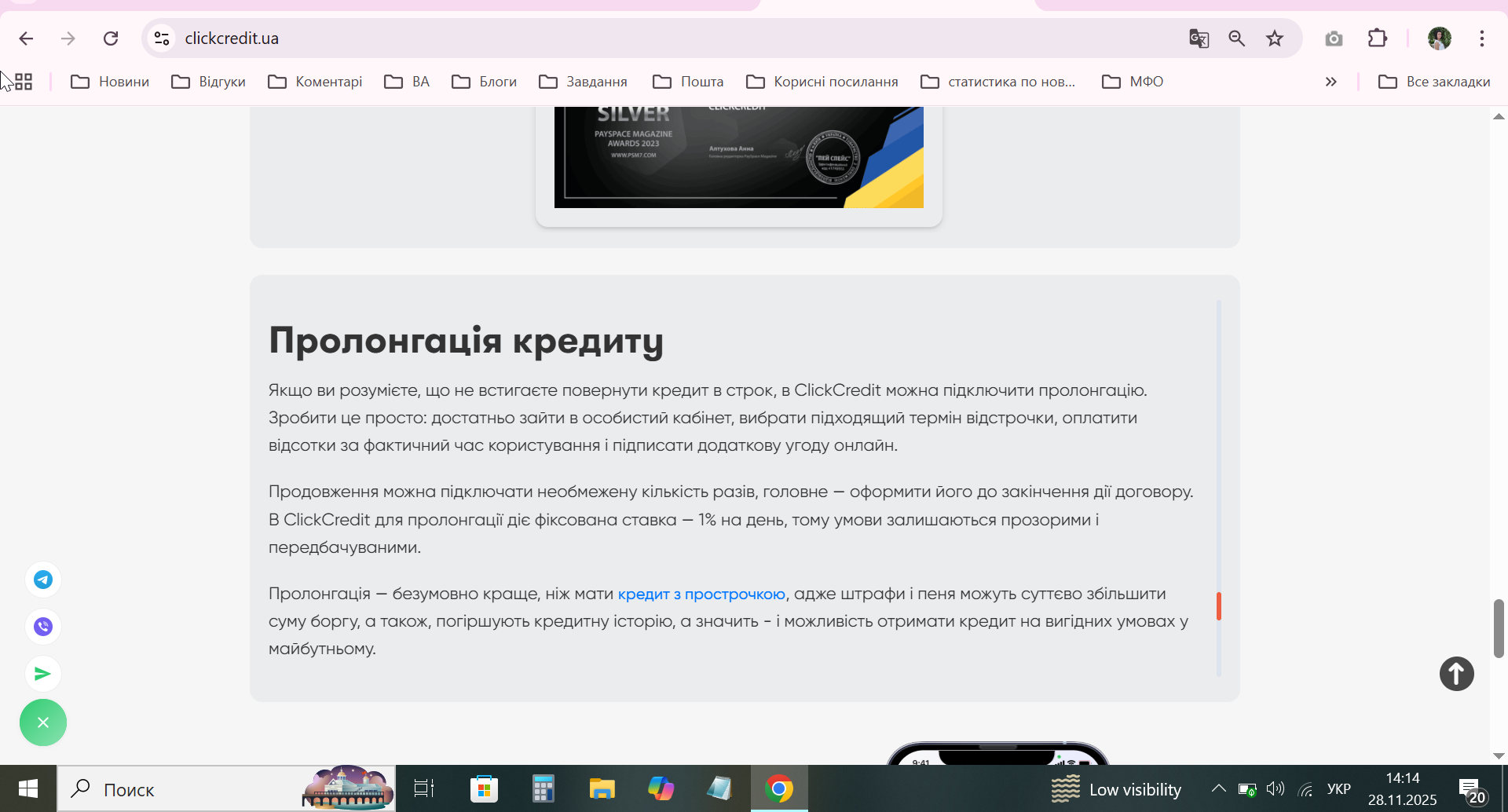Show hidden system tray icons
1508x812 pixels.
1218,788
